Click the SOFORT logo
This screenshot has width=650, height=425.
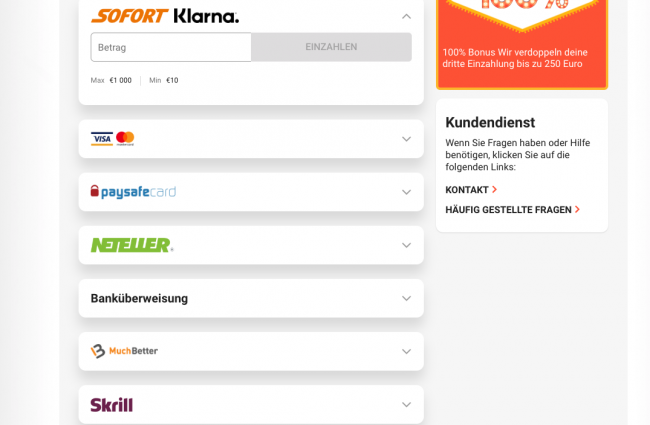(130, 16)
